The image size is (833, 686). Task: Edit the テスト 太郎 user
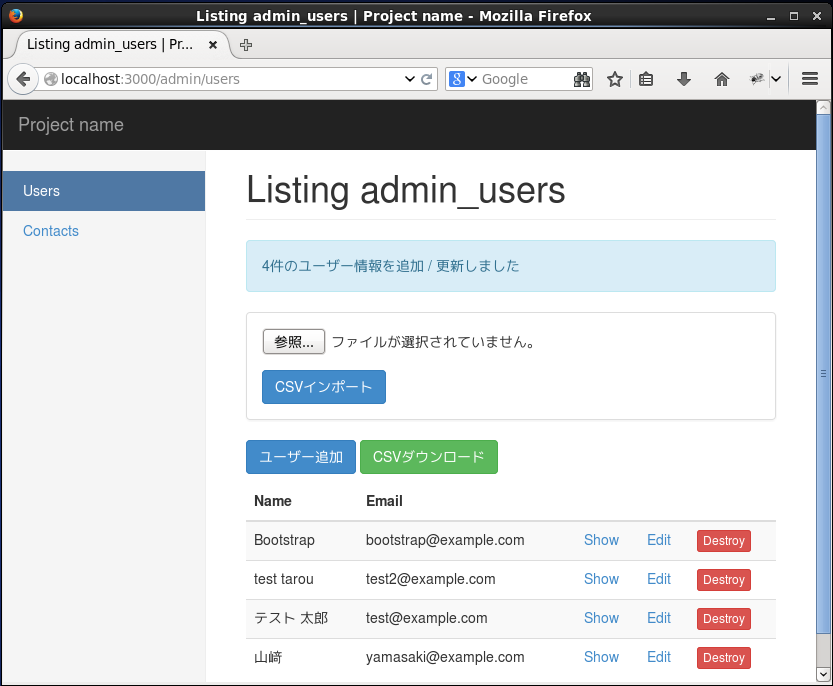(x=659, y=618)
